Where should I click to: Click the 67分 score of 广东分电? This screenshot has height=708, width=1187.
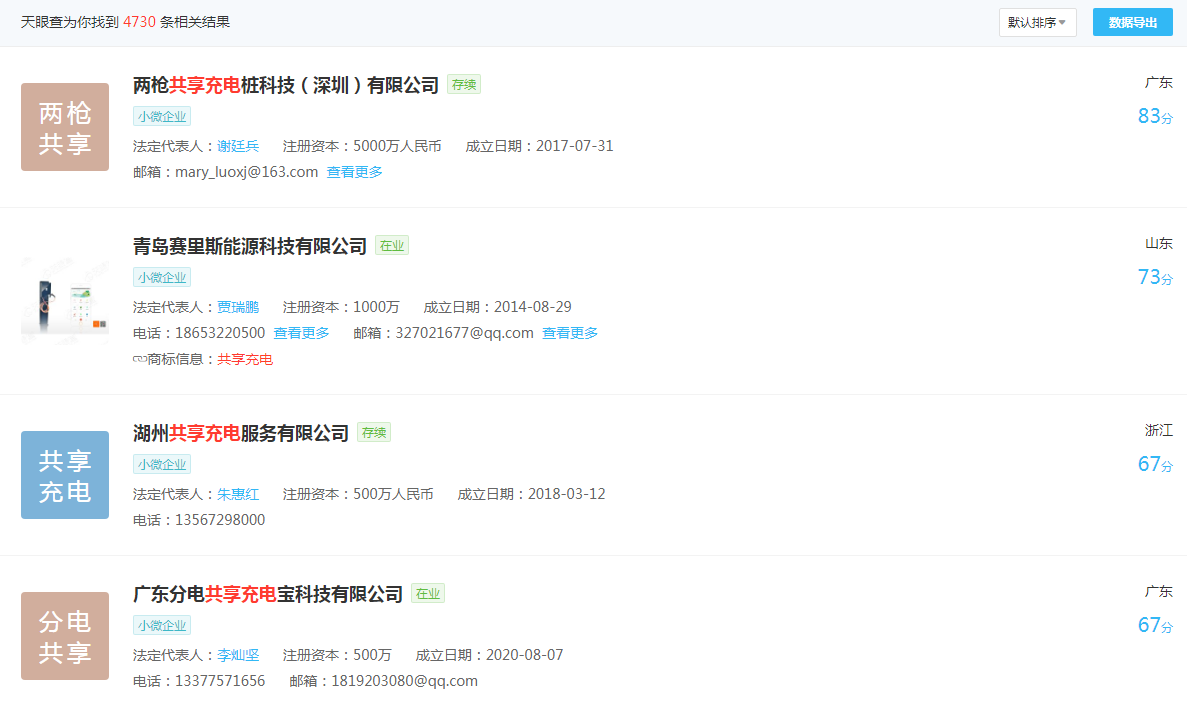tap(1155, 626)
